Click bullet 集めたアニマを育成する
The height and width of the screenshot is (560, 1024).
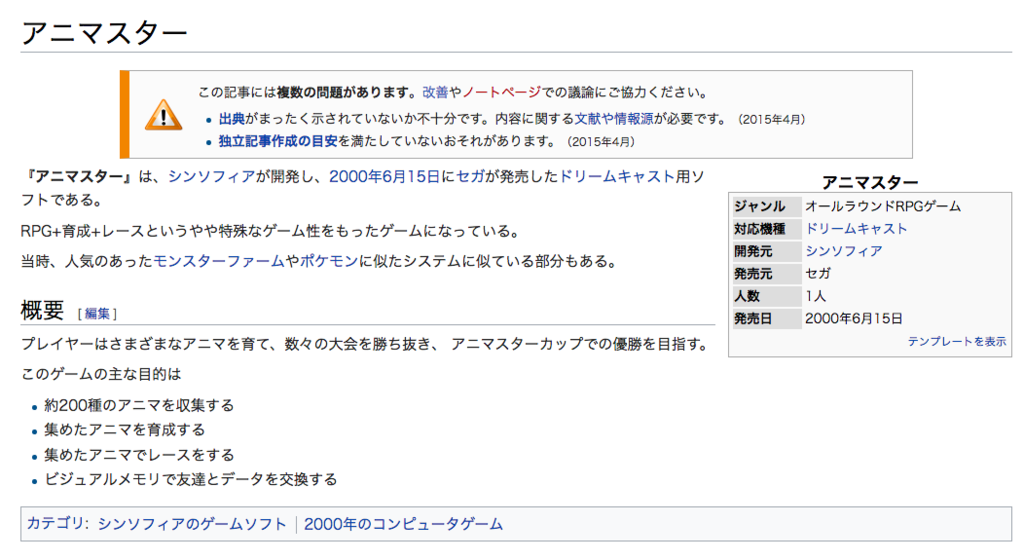pos(125,430)
